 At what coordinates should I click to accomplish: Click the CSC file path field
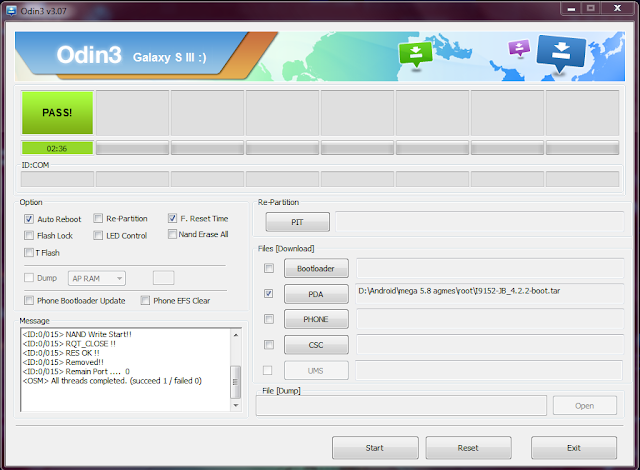[x=490, y=345]
